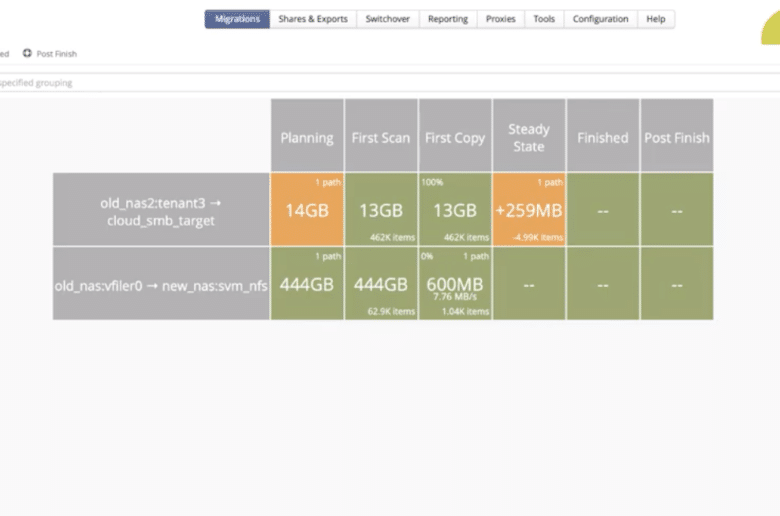The width and height of the screenshot is (780, 516).
Task: Click vfiler0 row Post Finish cell
Action: [x=677, y=284]
